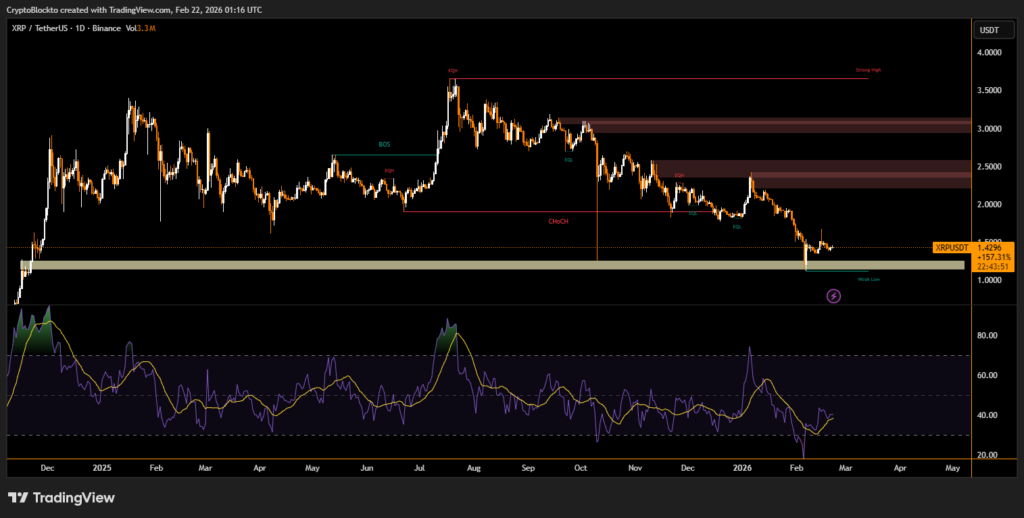
Task: Click the Weak Low label
Action: pyautogui.click(x=868, y=280)
